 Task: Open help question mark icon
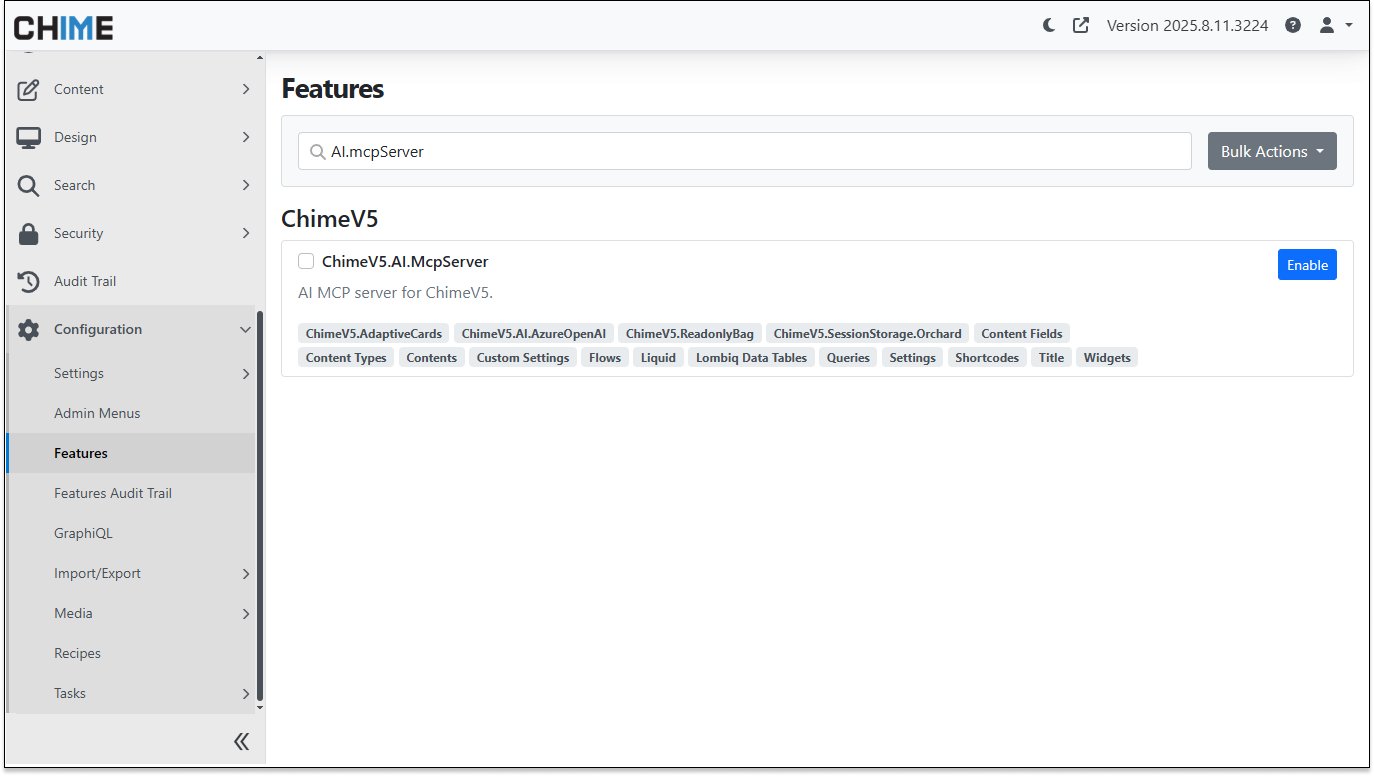[x=1293, y=26]
